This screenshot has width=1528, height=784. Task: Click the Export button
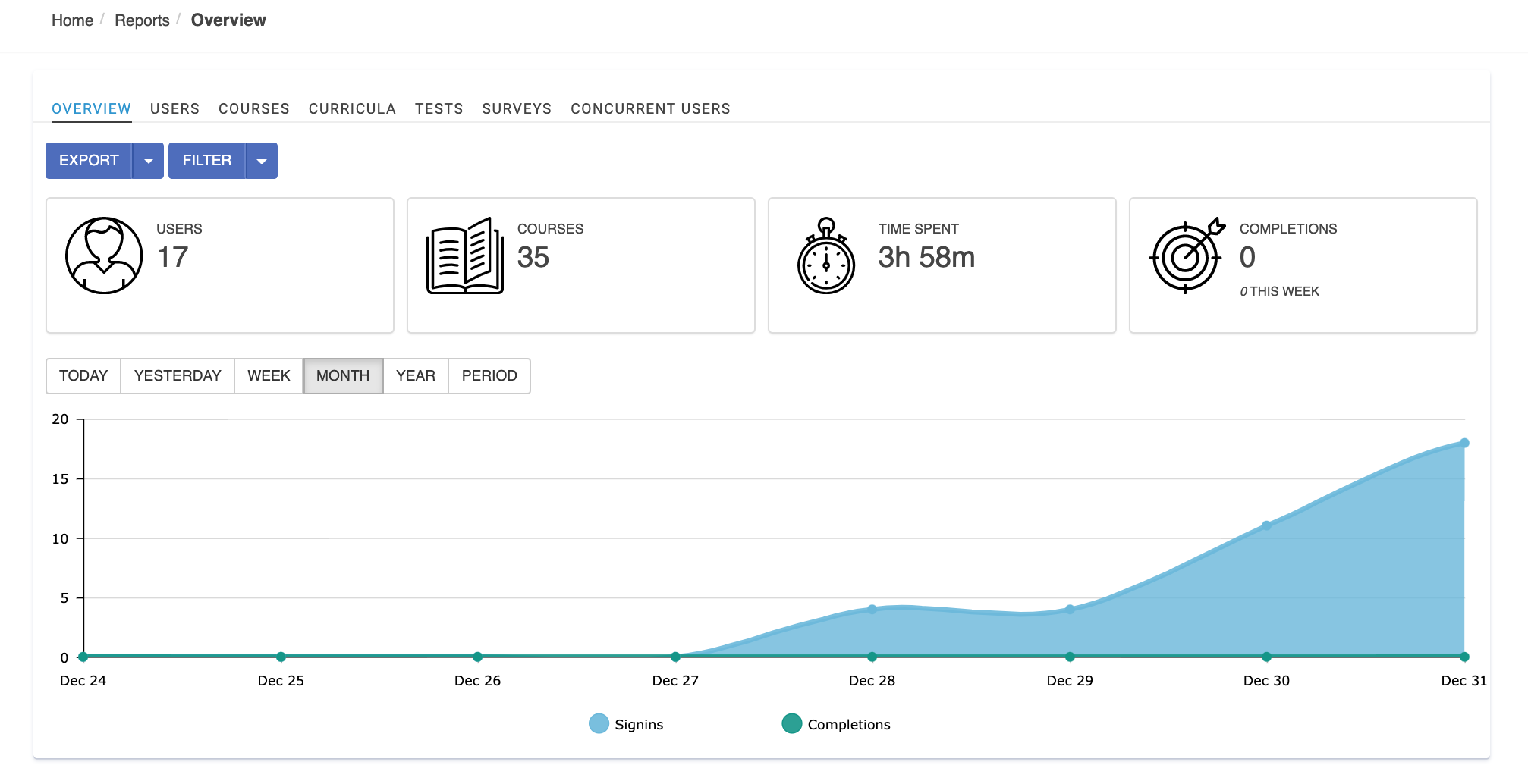point(89,161)
